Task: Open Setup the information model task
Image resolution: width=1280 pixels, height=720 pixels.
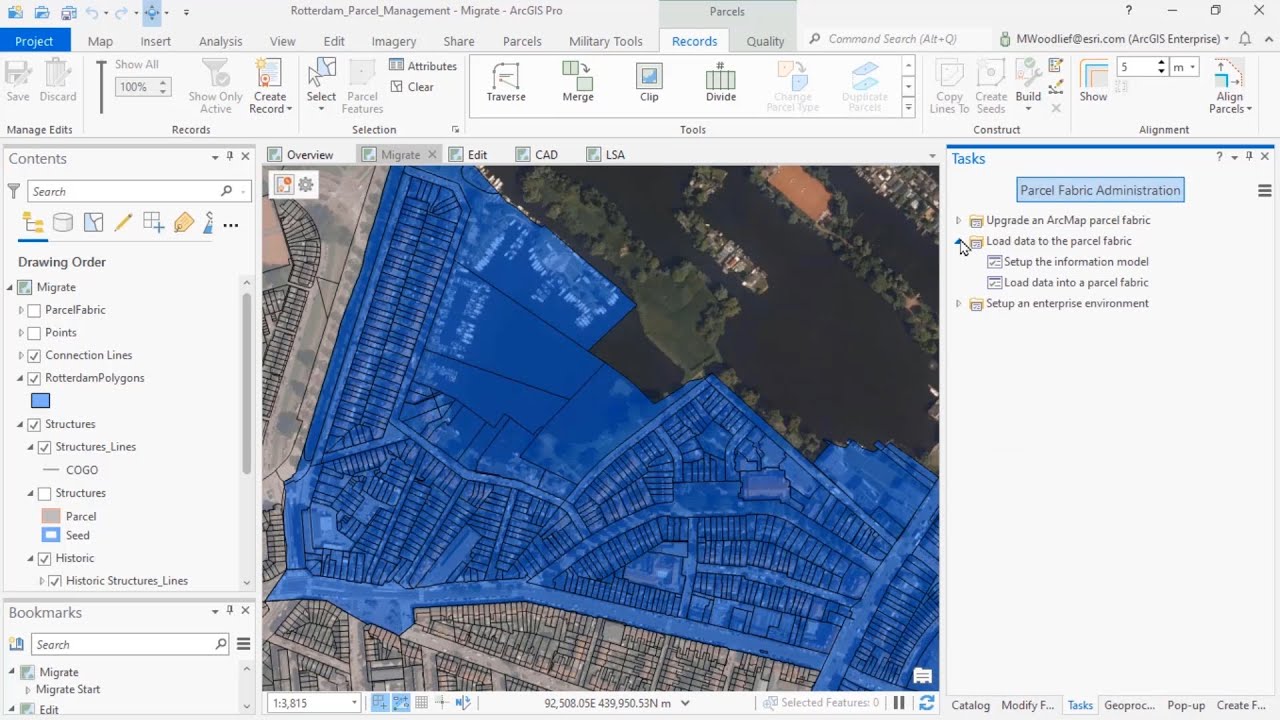Action: pyautogui.click(x=1076, y=262)
